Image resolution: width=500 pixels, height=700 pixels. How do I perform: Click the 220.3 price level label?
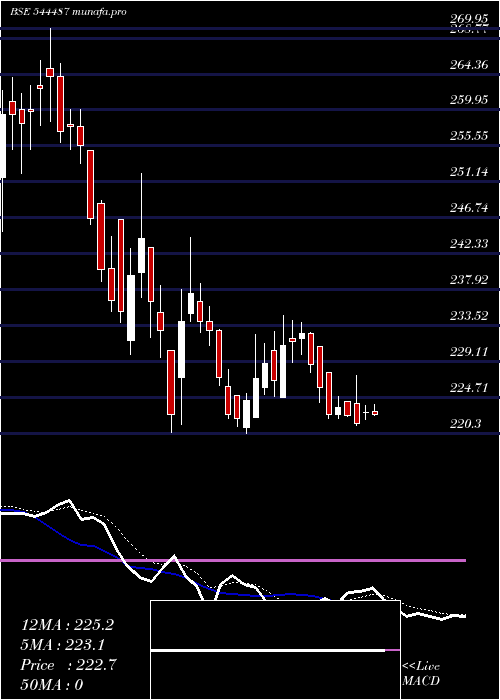pos(465,424)
